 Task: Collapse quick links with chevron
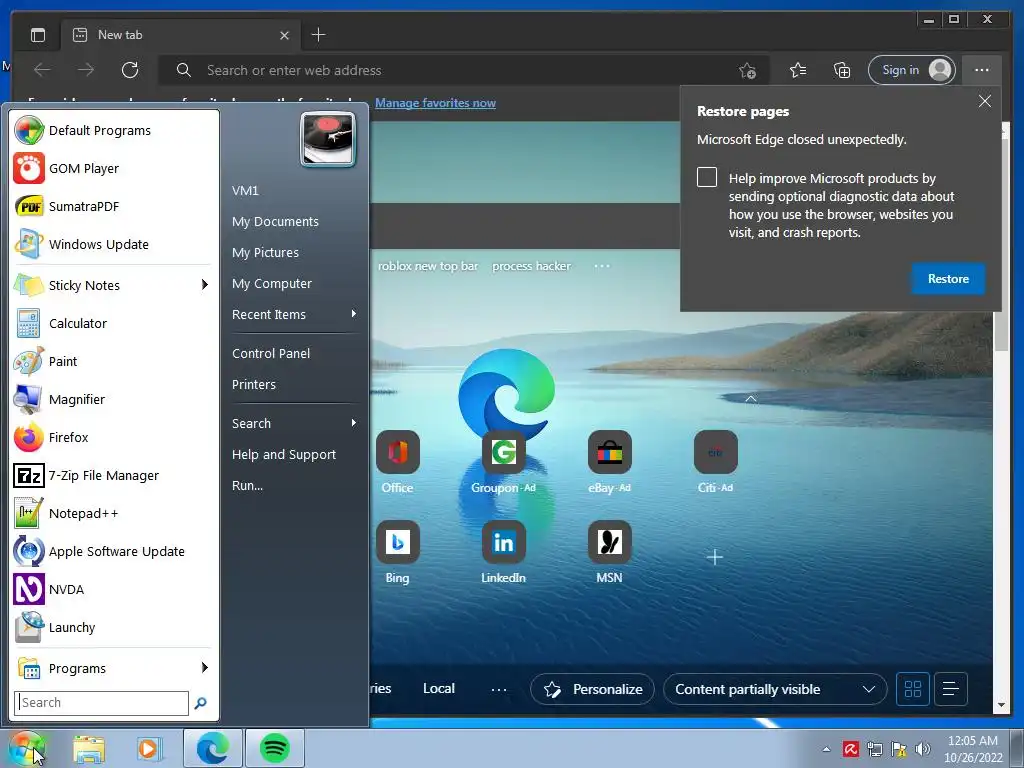click(751, 398)
